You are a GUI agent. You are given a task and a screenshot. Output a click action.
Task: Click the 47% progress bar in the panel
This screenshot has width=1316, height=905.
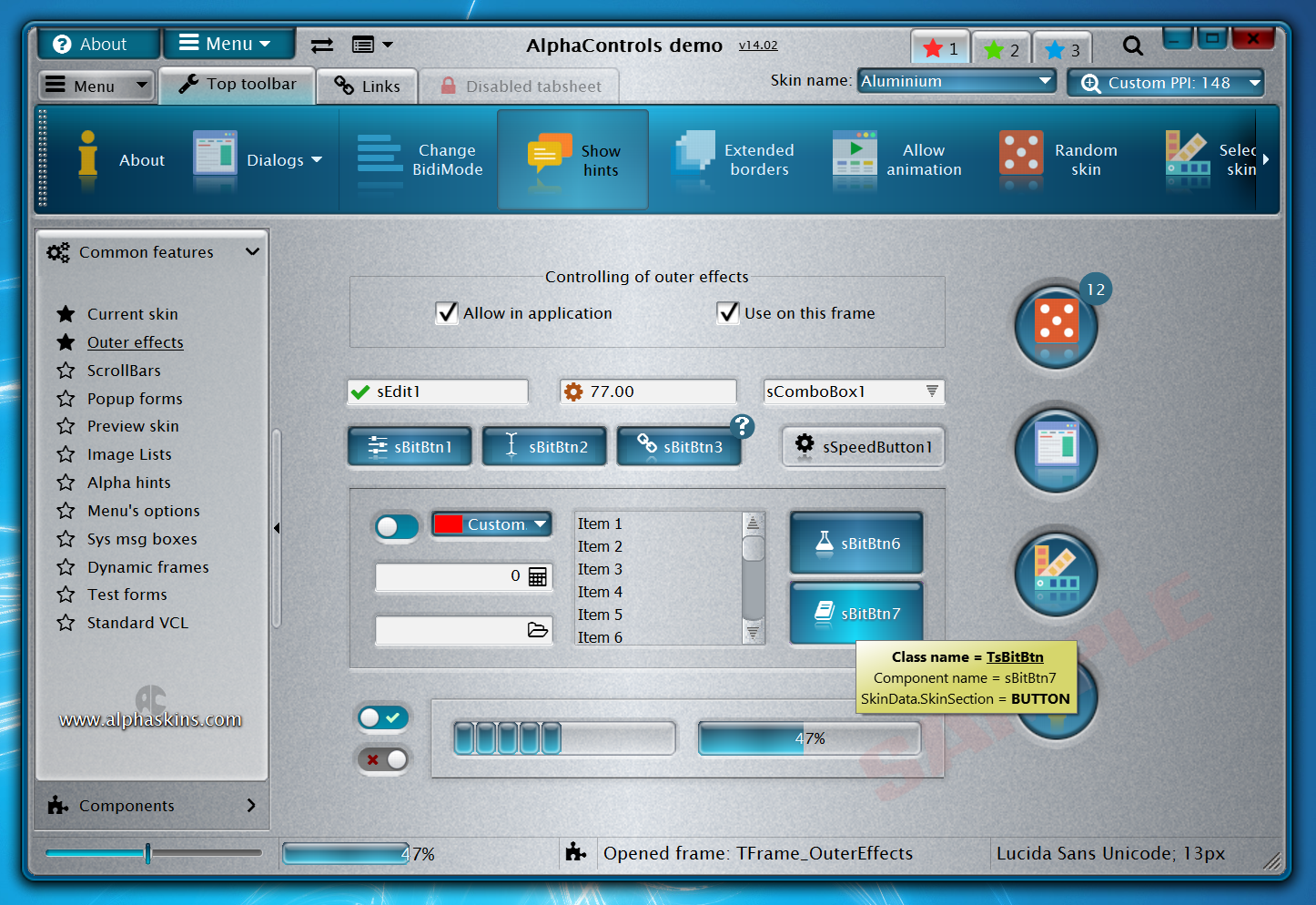[809, 738]
